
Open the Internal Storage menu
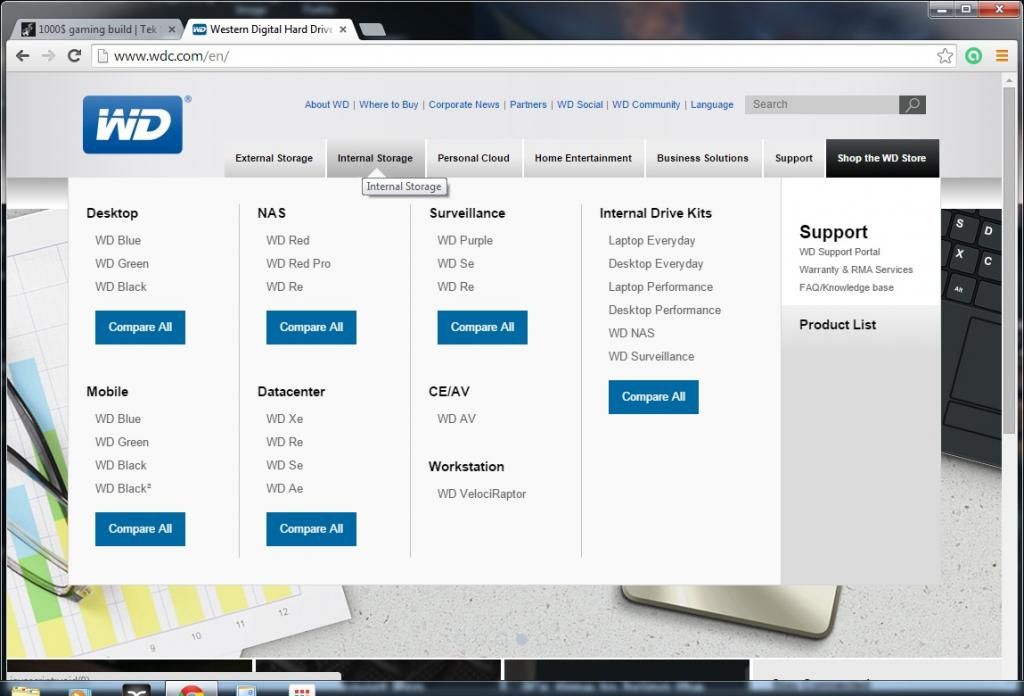tap(376, 158)
